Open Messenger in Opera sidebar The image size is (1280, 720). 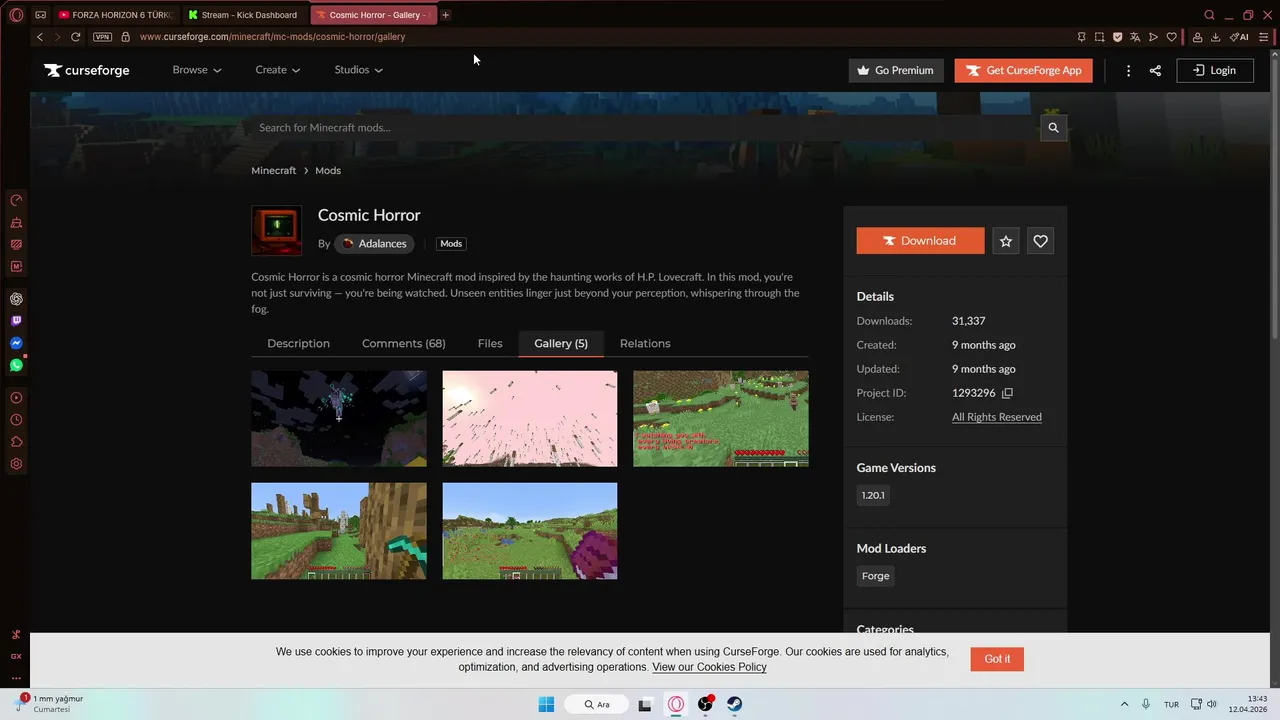click(x=16, y=343)
